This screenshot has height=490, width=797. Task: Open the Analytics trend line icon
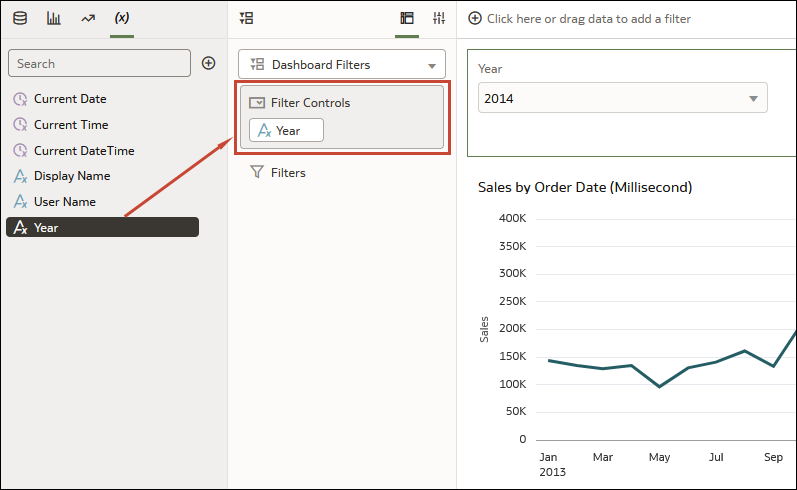88,18
